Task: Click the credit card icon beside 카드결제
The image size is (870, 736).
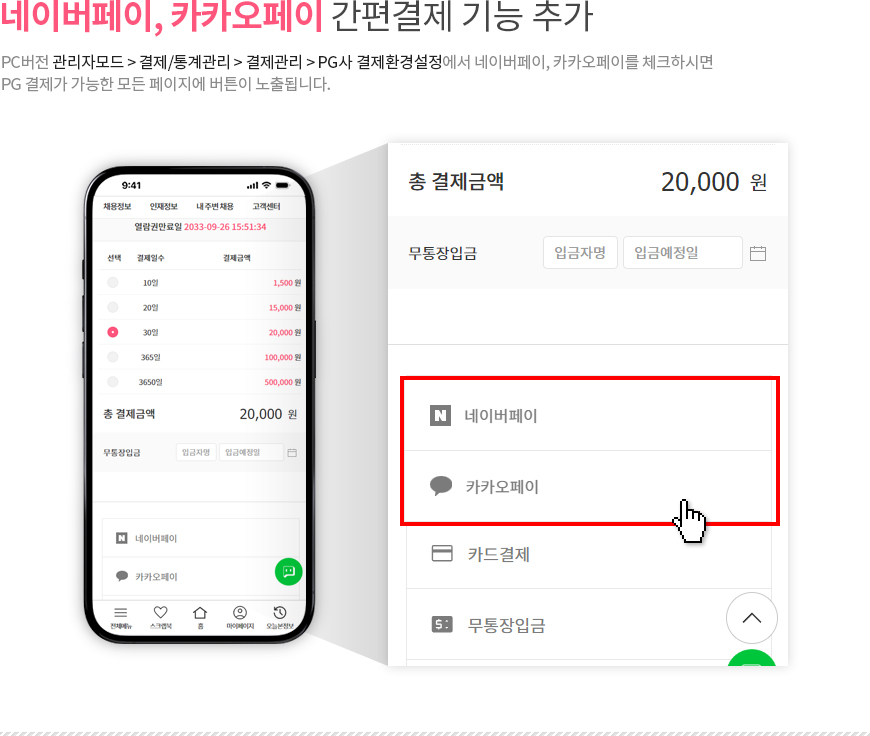Action: pyautogui.click(x=442, y=553)
